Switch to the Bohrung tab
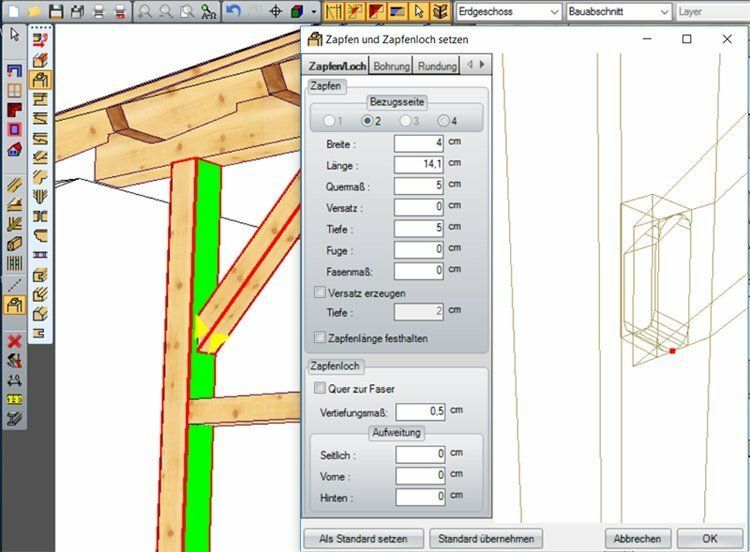 click(391, 65)
